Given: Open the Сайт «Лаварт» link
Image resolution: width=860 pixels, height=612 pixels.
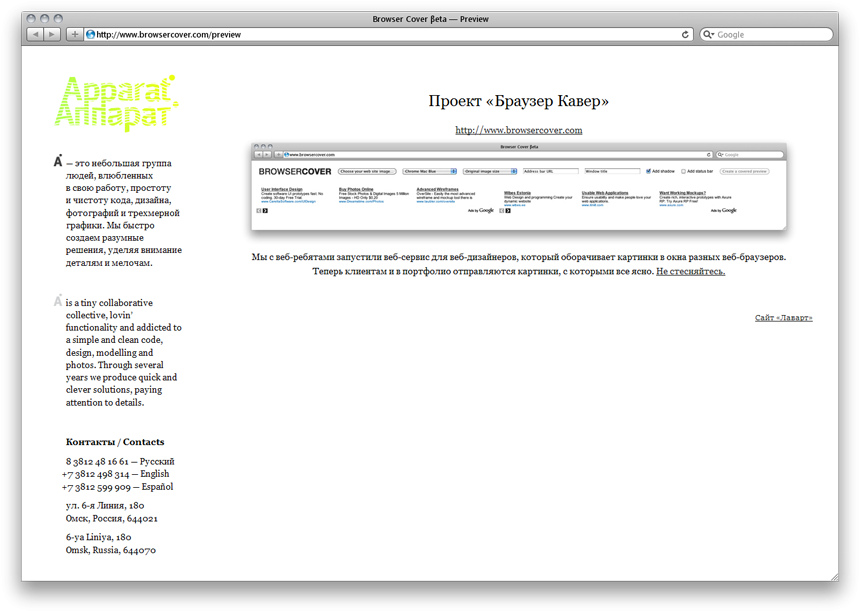Looking at the screenshot, I should (x=784, y=318).
